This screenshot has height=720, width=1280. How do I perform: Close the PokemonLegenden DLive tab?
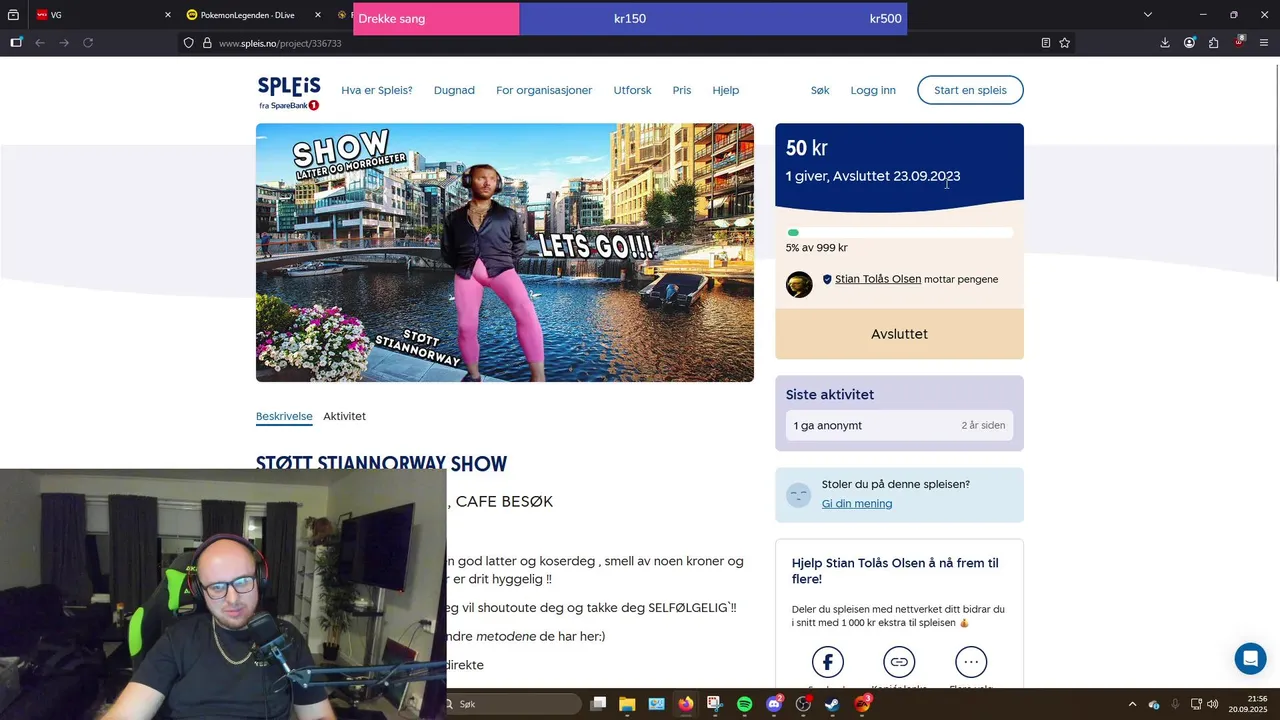317,15
